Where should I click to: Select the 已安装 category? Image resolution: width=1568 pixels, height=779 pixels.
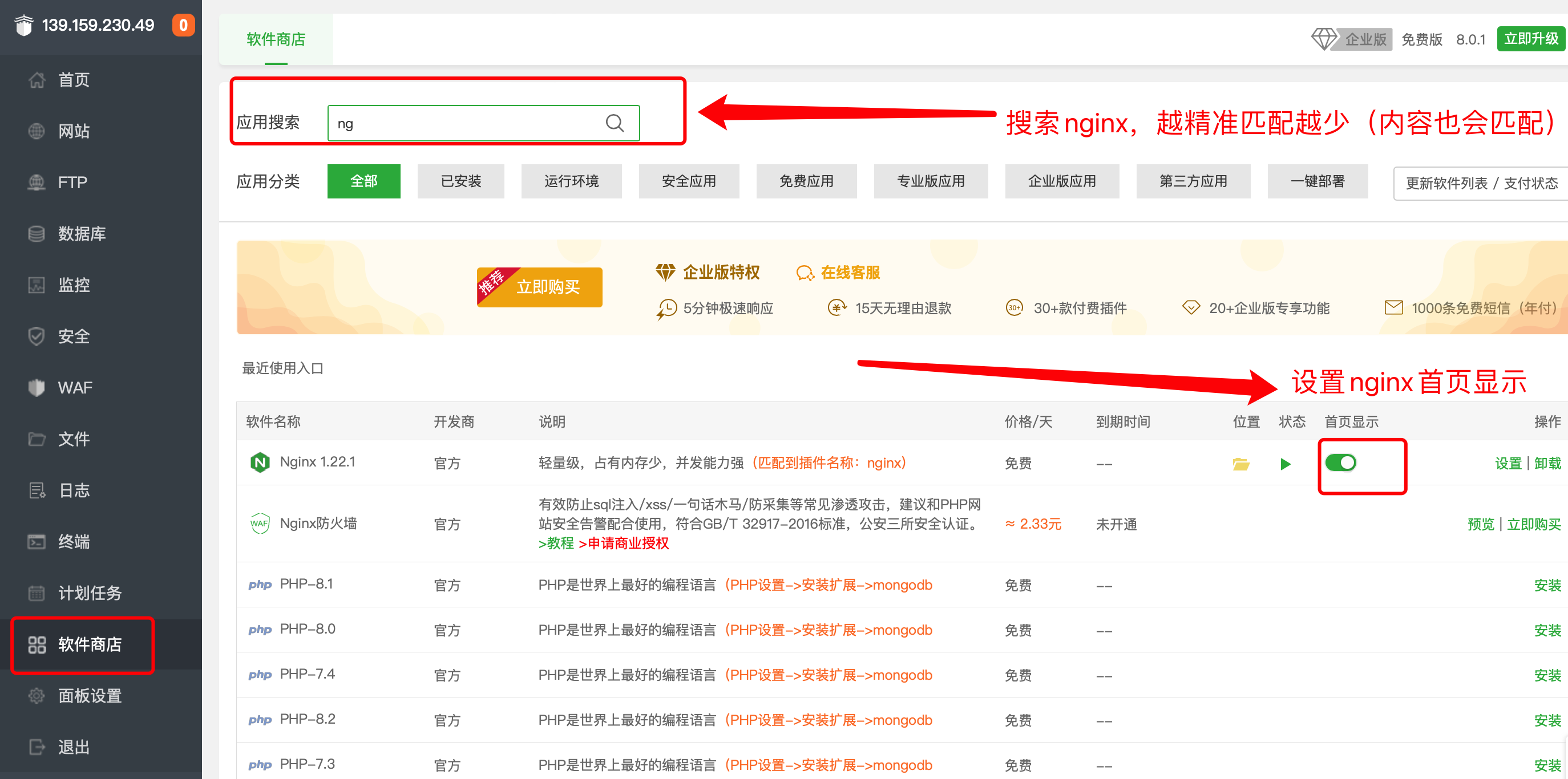(x=461, y=181)
